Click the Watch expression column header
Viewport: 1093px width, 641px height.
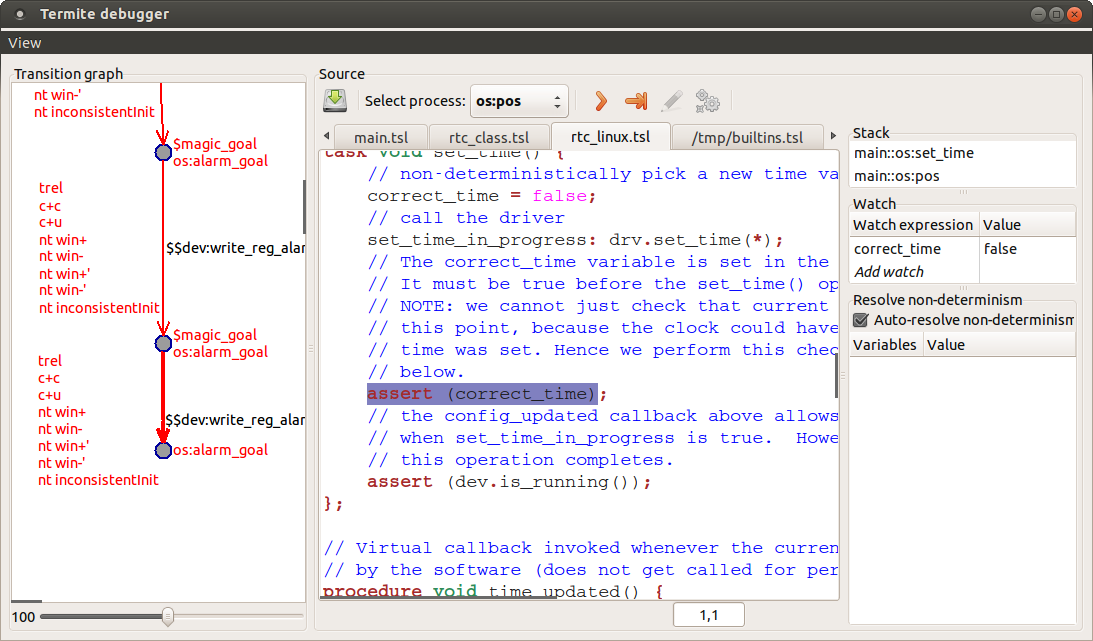coord(913,225)
